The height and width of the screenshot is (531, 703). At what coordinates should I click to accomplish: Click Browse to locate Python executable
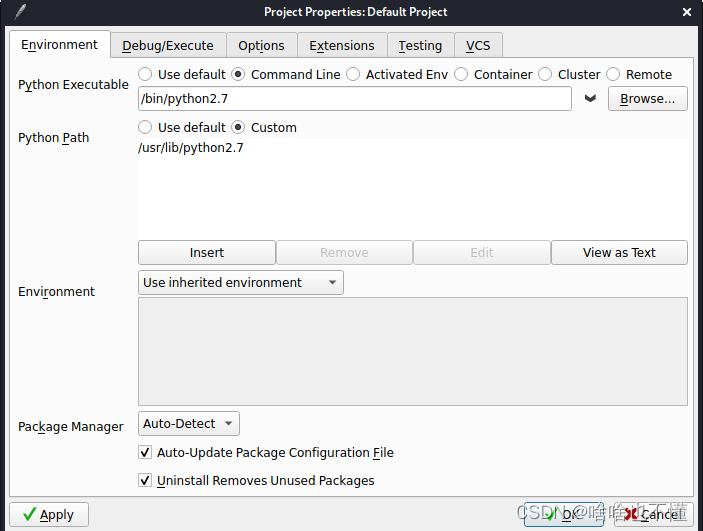click(x=647, y=99)
